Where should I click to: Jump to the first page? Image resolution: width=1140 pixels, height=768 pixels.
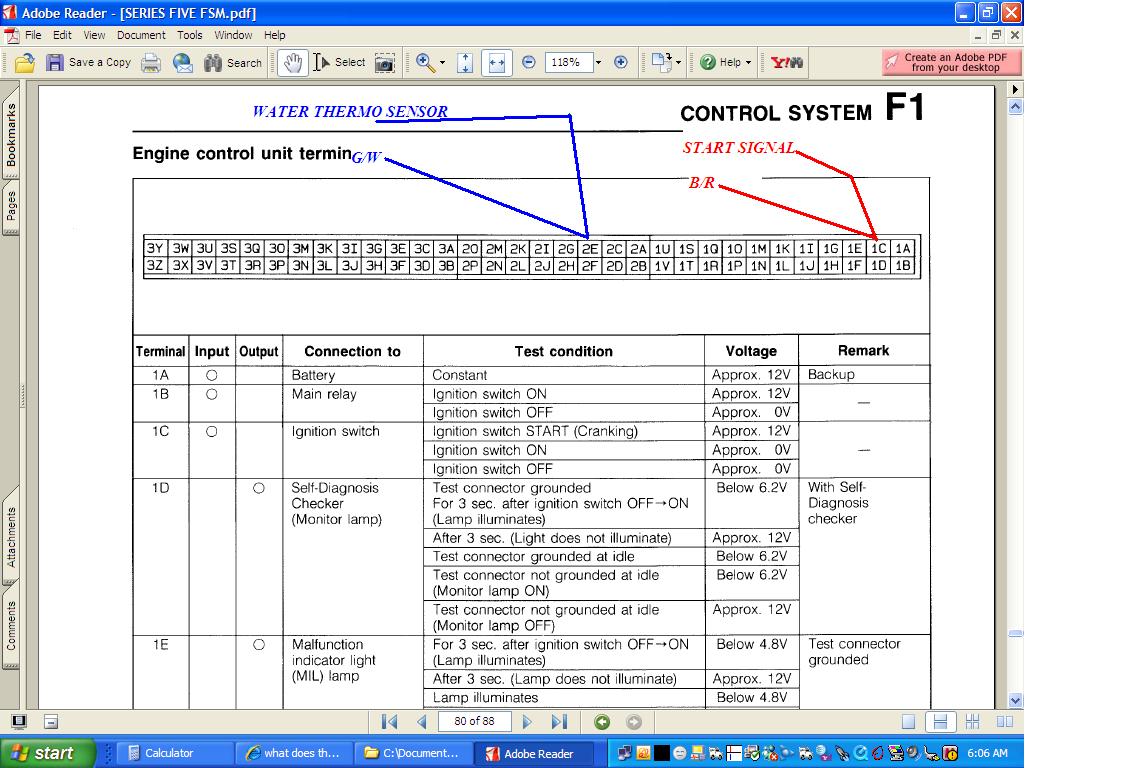[x=390, y=722]
